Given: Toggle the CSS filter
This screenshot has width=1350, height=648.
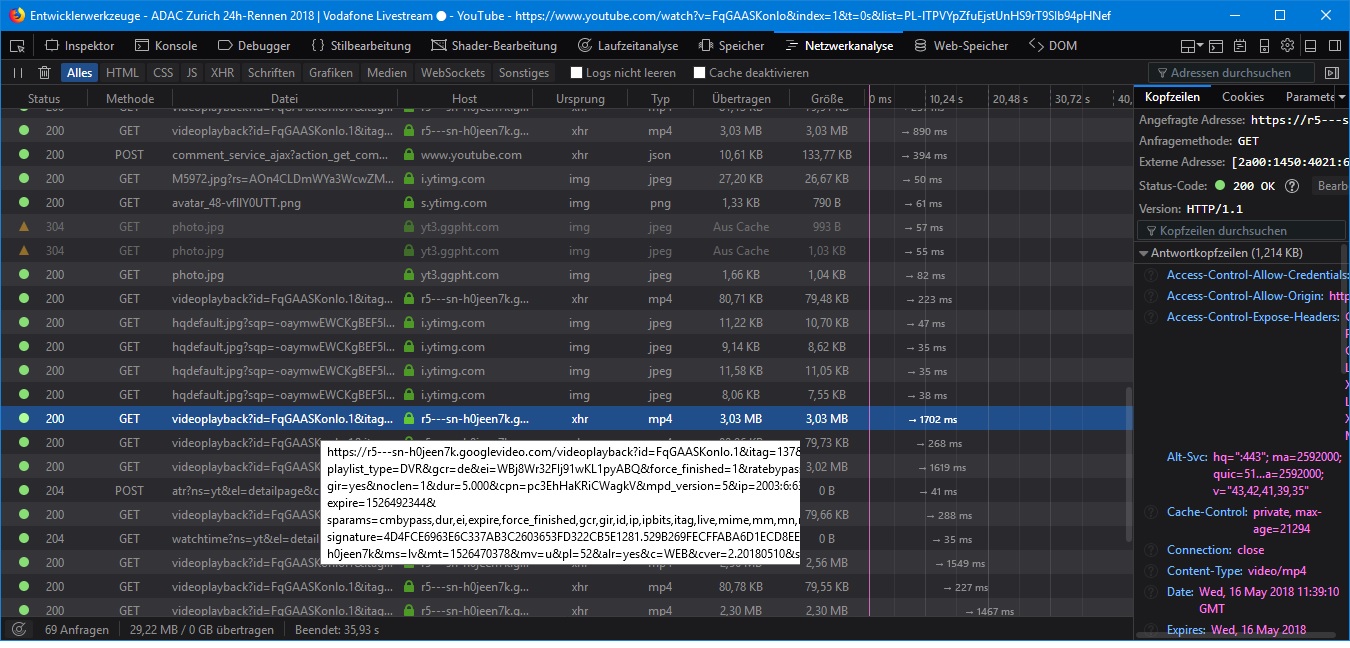Looking at the screenshot, I should point(163,73).
